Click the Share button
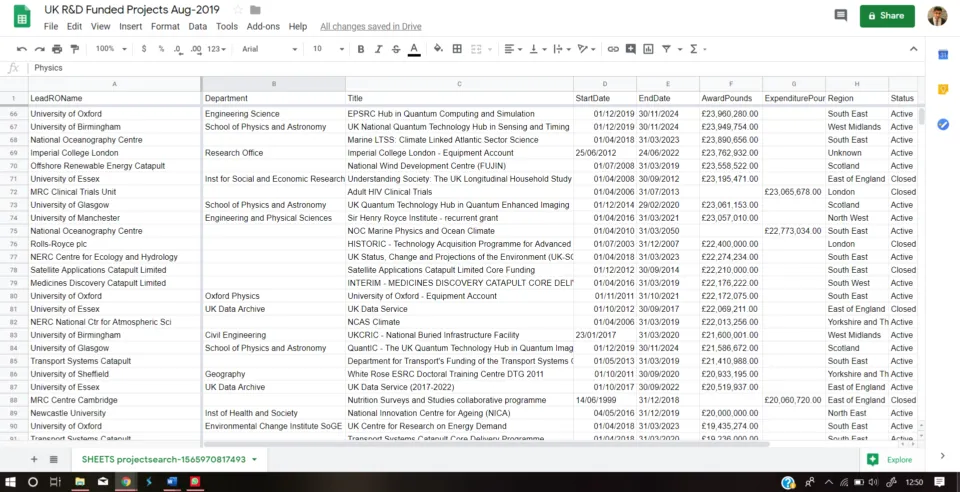The image size is (960, 492). 887,16
